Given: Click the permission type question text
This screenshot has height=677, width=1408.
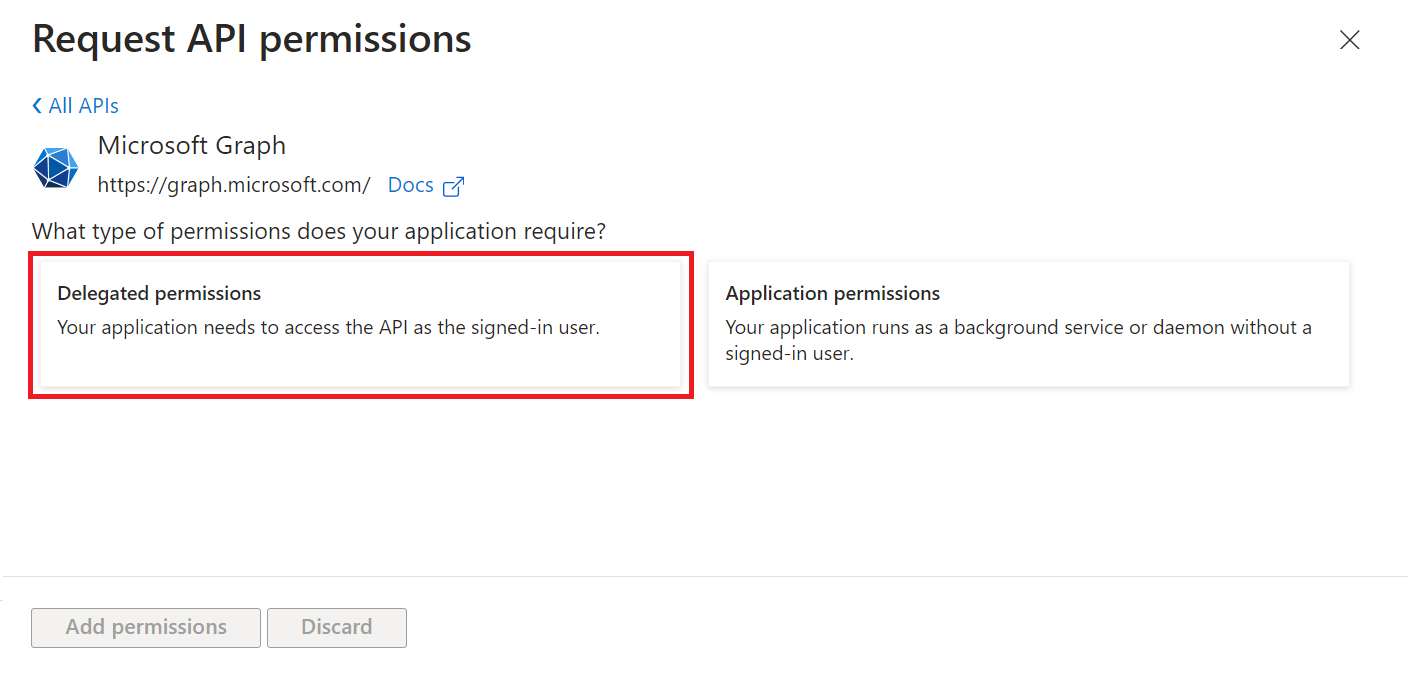Looking at the screenshot, I should pyautogui.click(x=318, y=232).
